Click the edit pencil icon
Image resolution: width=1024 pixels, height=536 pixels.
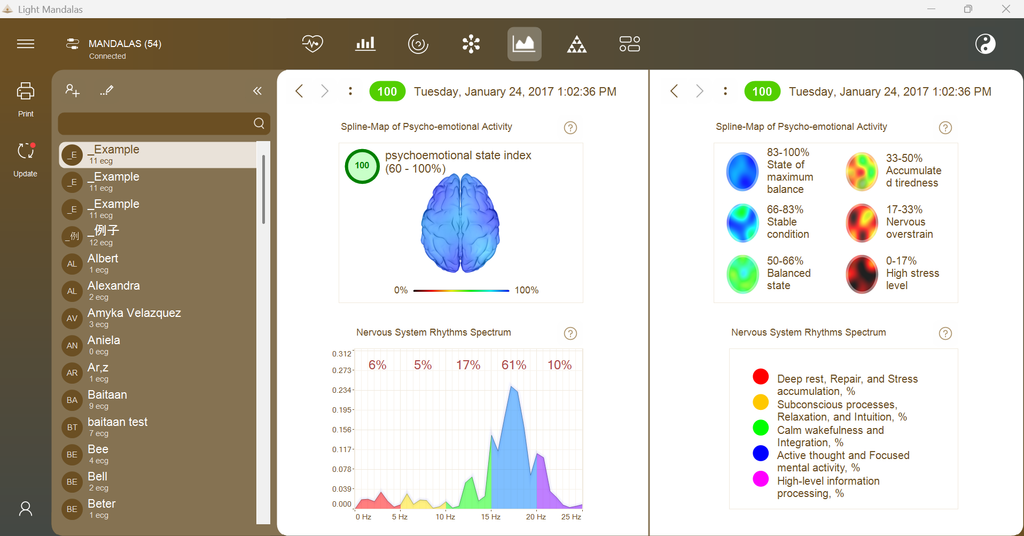107,91
